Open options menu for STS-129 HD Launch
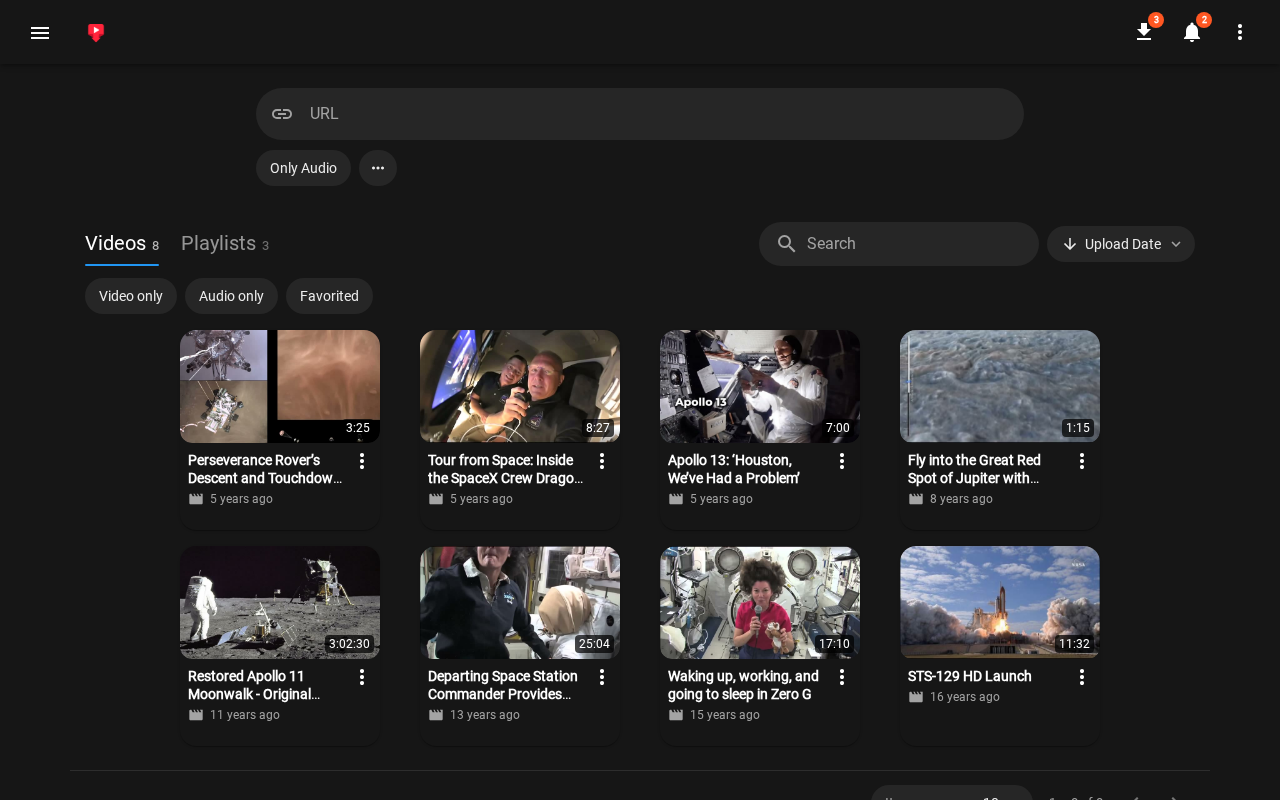The width and height of the screenshot is (1280, 800). [x=1082, y=677]
